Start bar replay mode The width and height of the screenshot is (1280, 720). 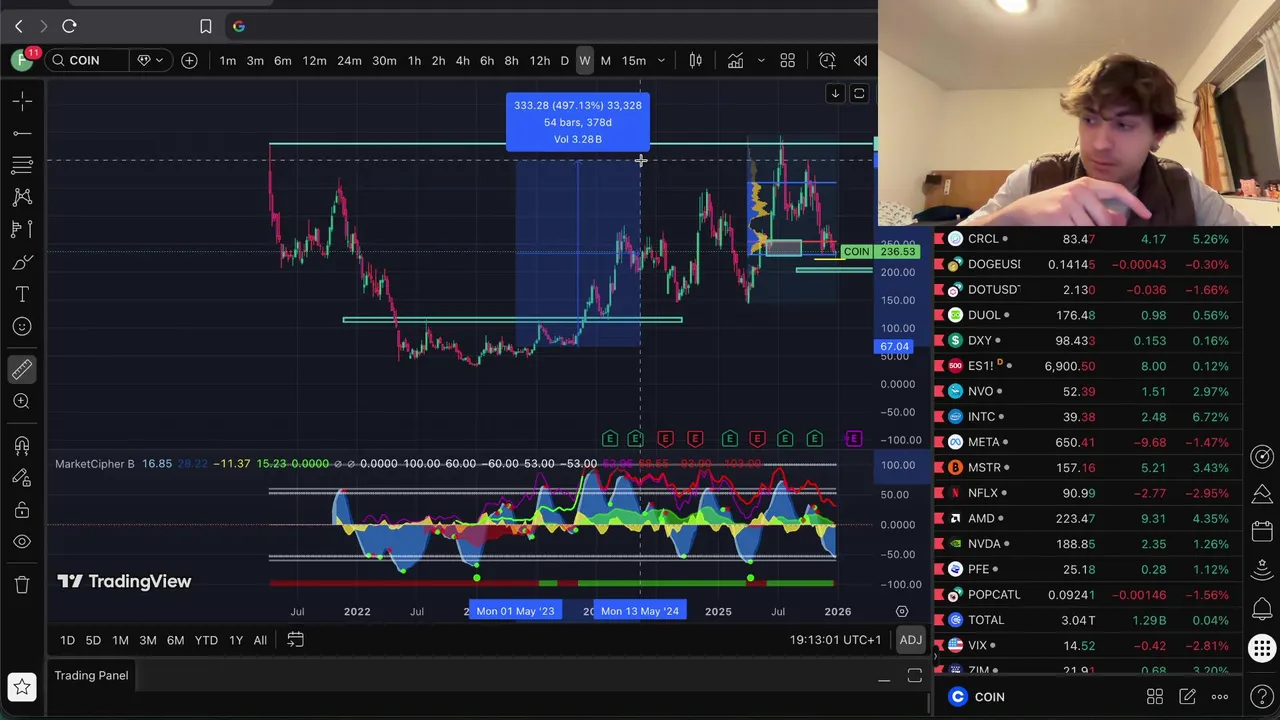pos(860,61)
